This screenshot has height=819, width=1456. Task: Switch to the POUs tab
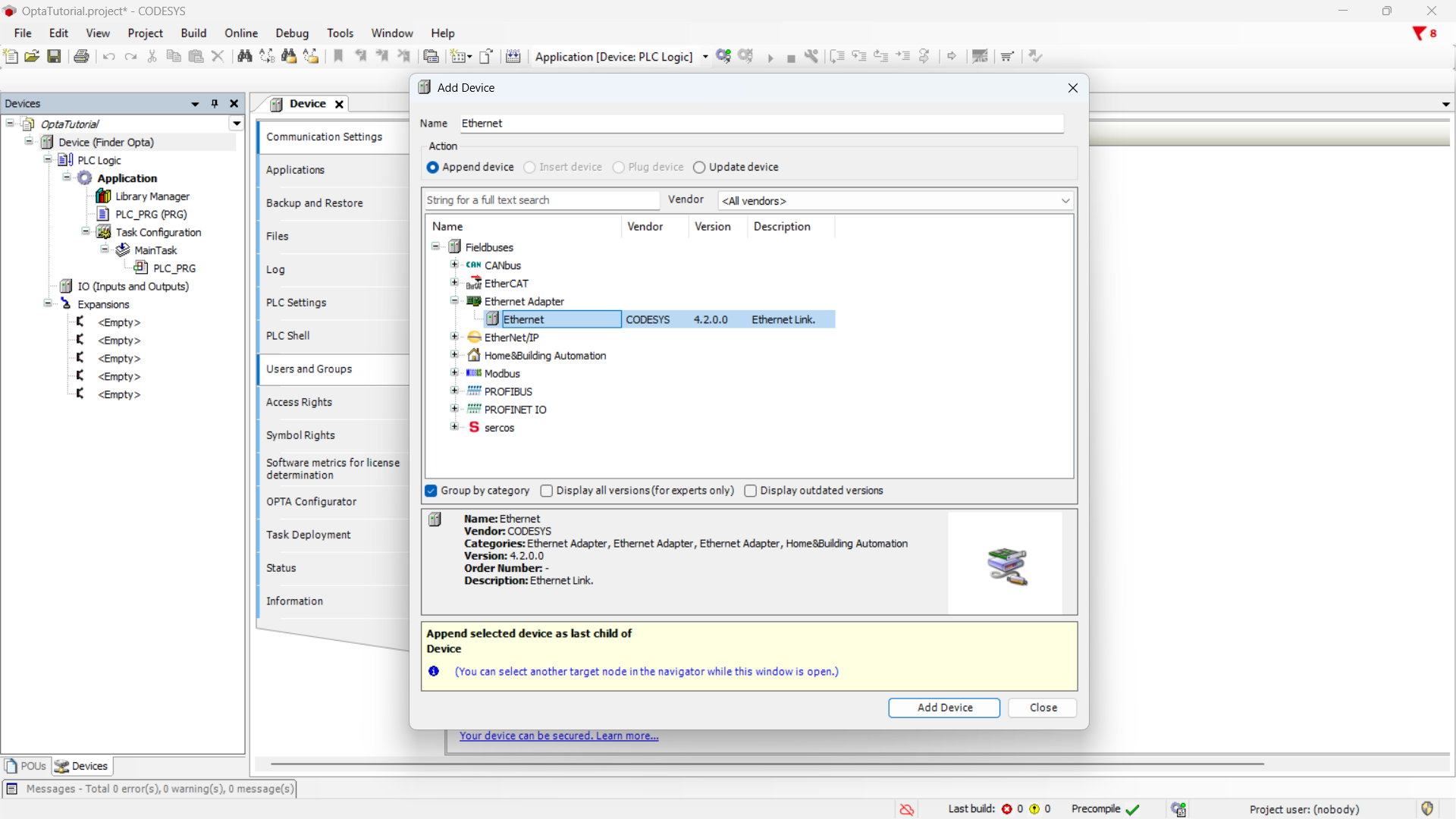26,766
